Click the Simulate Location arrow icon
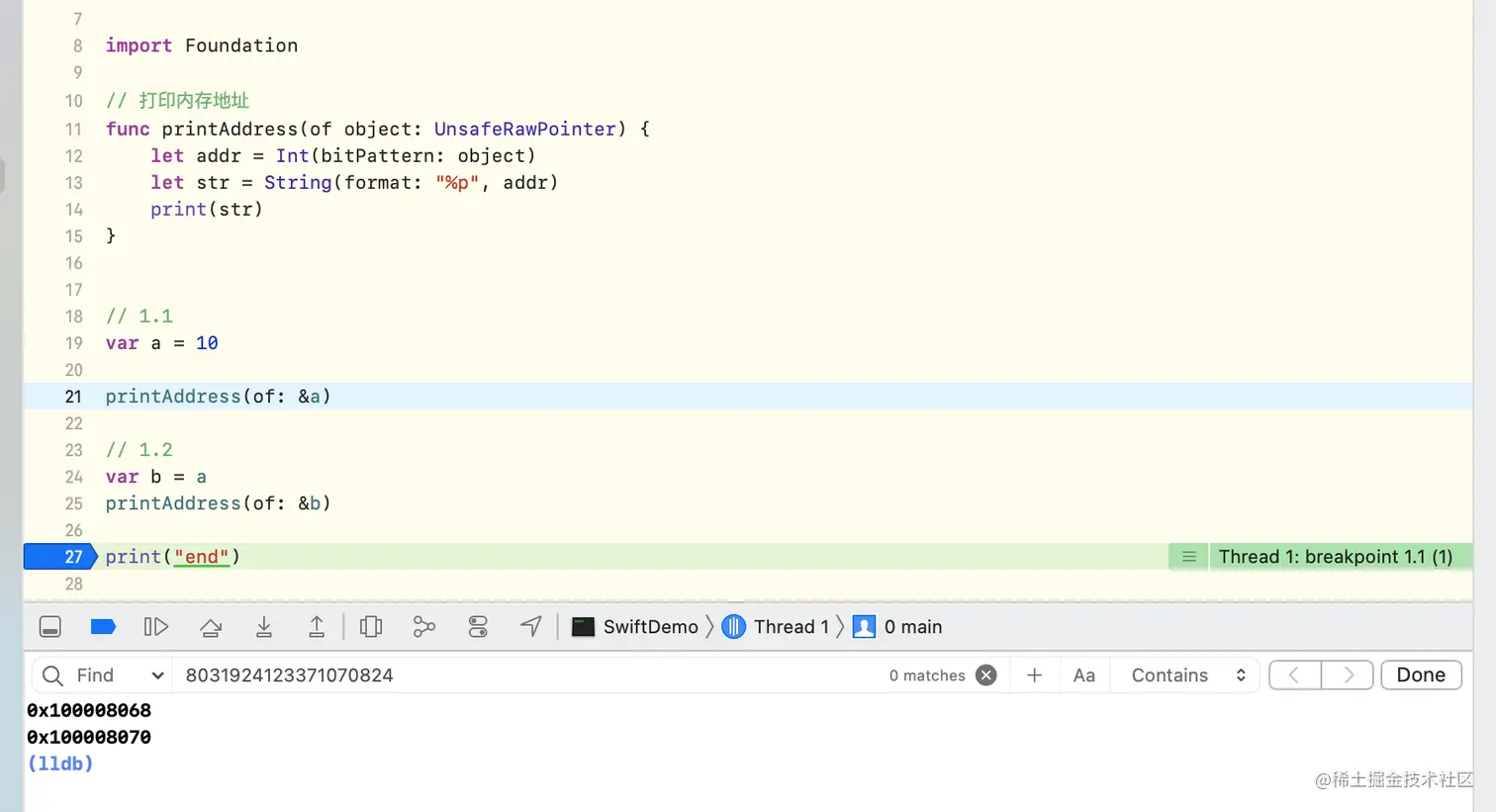The height and width of the screenshot is (812, 1496). point(531,627)
